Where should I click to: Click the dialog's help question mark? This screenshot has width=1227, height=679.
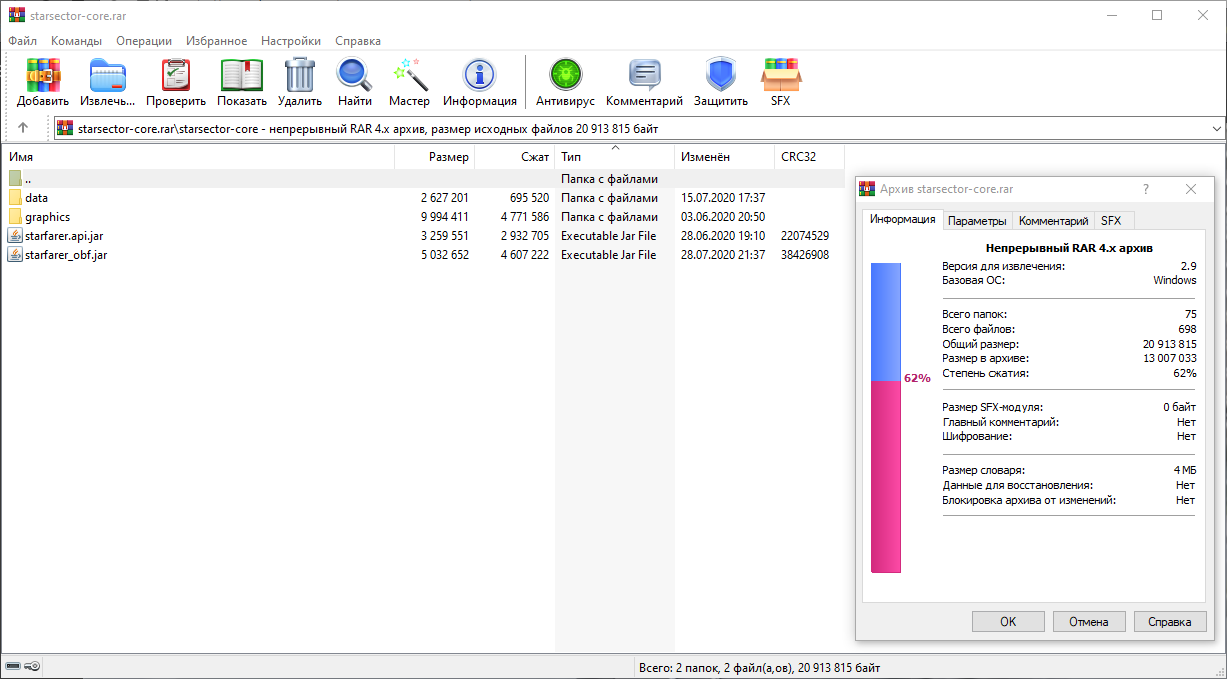tap(1146, 189)
